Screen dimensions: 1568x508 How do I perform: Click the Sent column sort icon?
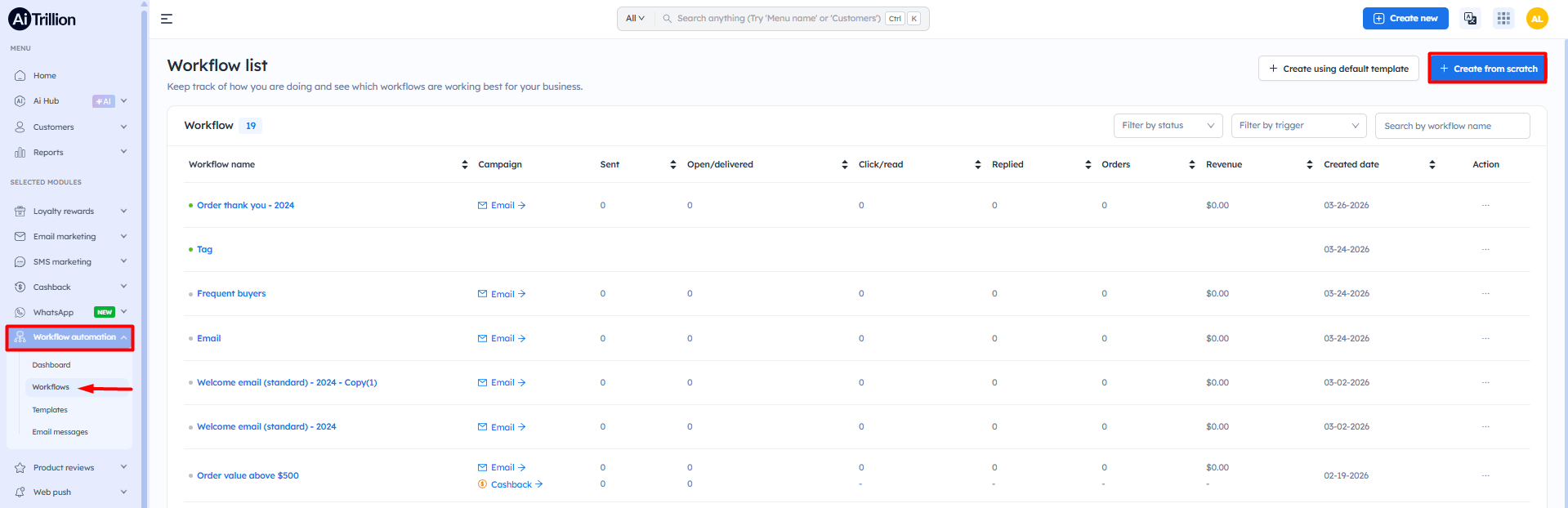click(673, 165)
